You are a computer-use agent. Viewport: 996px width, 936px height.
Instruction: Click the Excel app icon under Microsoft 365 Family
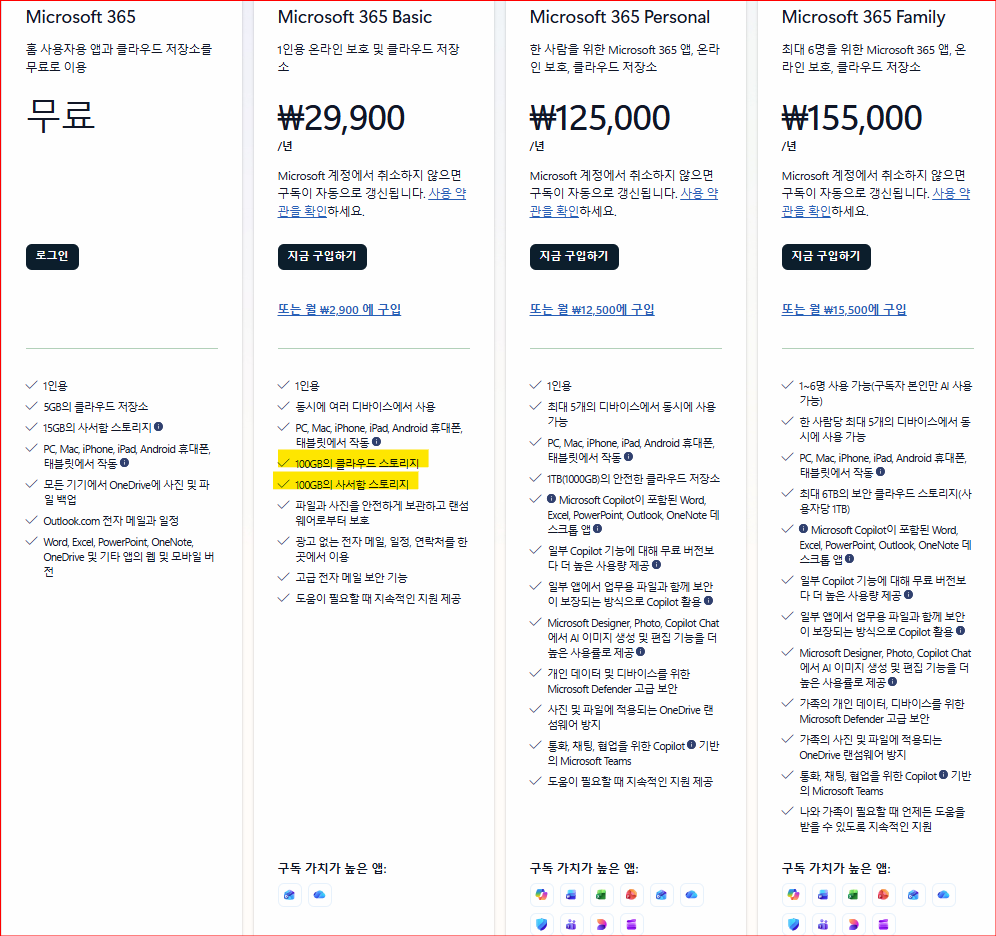coord(853,895)
